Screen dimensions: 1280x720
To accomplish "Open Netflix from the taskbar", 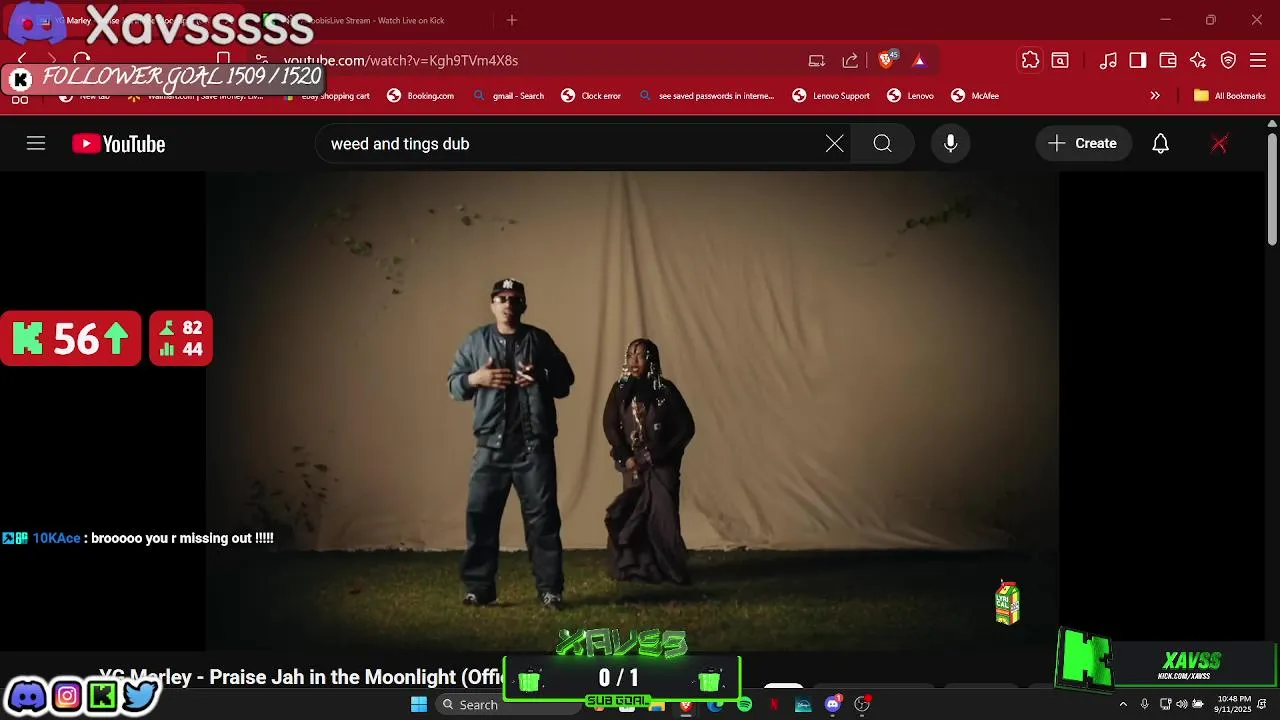I will tap(773, 705).
